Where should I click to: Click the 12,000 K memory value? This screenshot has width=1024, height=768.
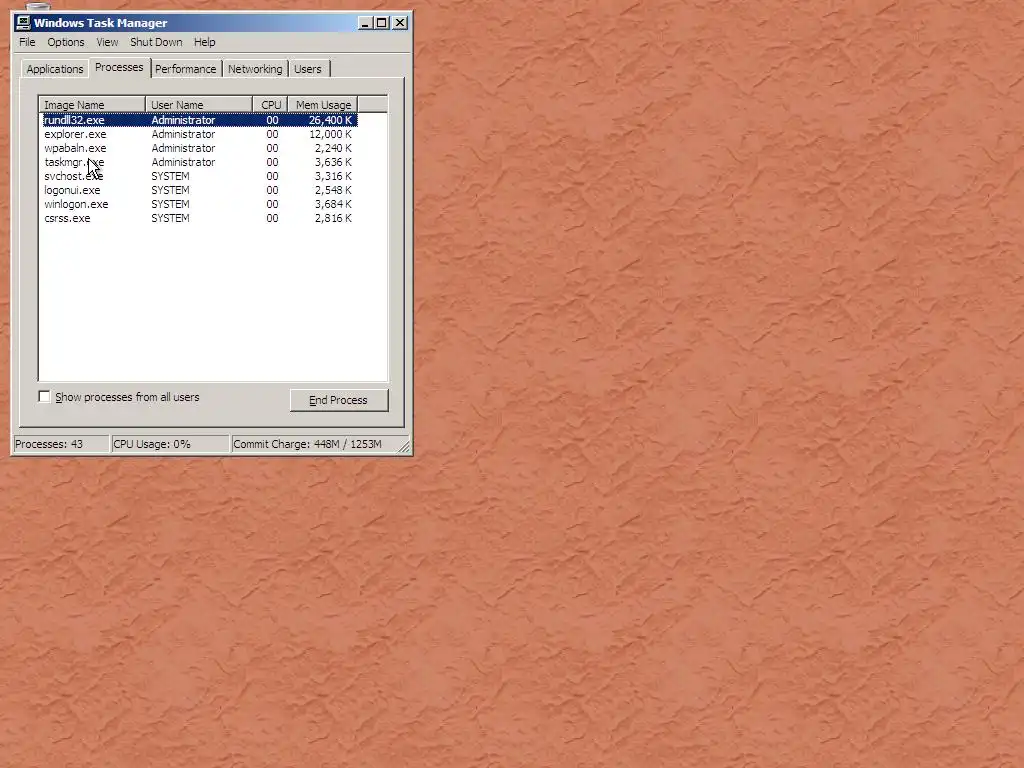point(330,134)
